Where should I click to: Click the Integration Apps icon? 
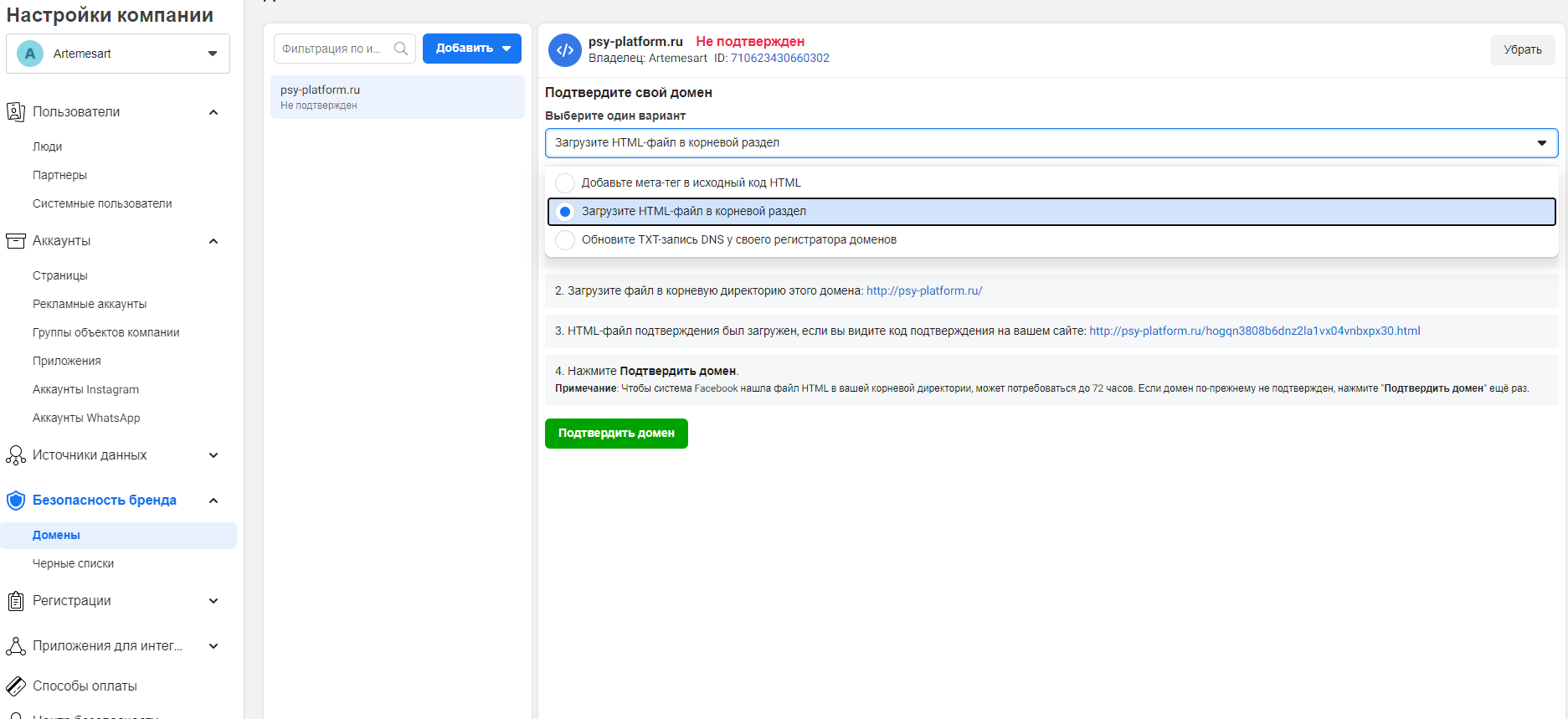pos(15,646)
